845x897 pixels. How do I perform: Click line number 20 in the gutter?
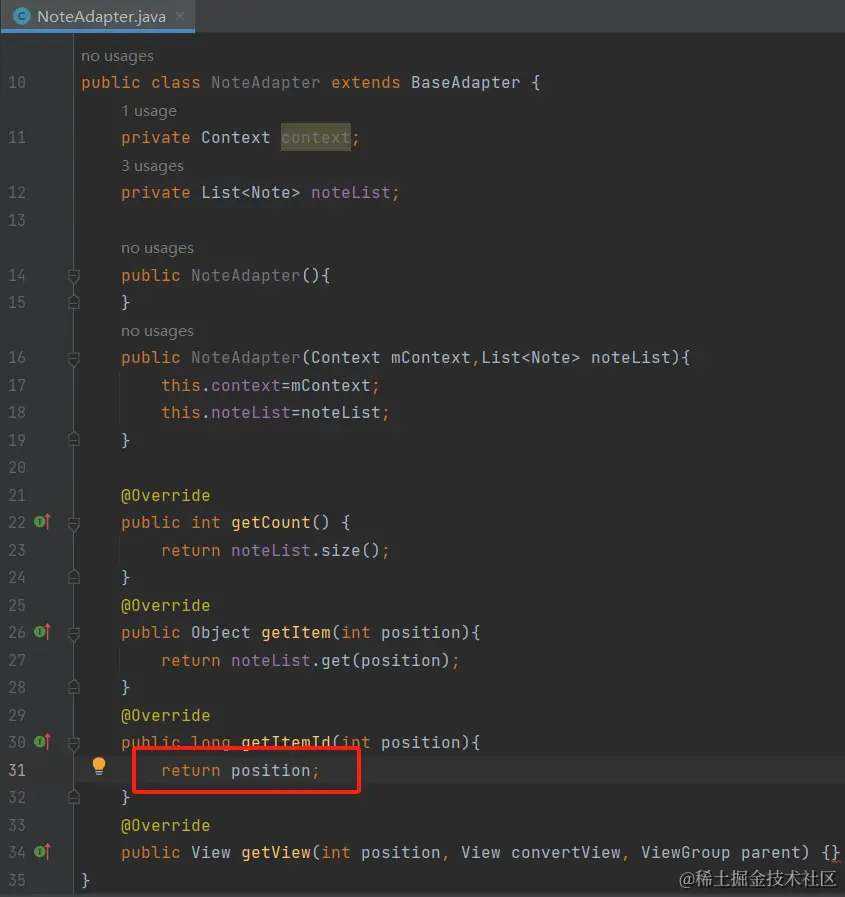pyautogui.click(x=17, y=467)
